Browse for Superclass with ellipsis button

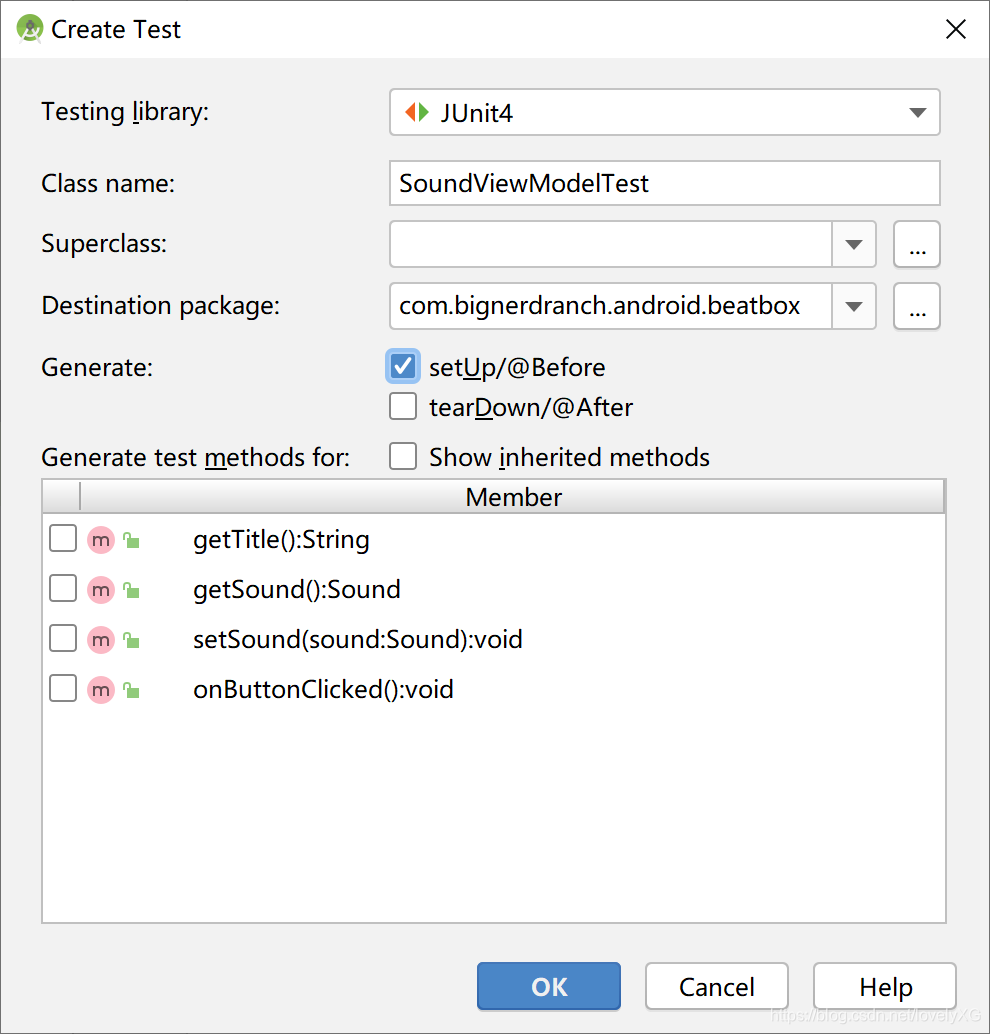pyautogui.click(x=917, y=245)
